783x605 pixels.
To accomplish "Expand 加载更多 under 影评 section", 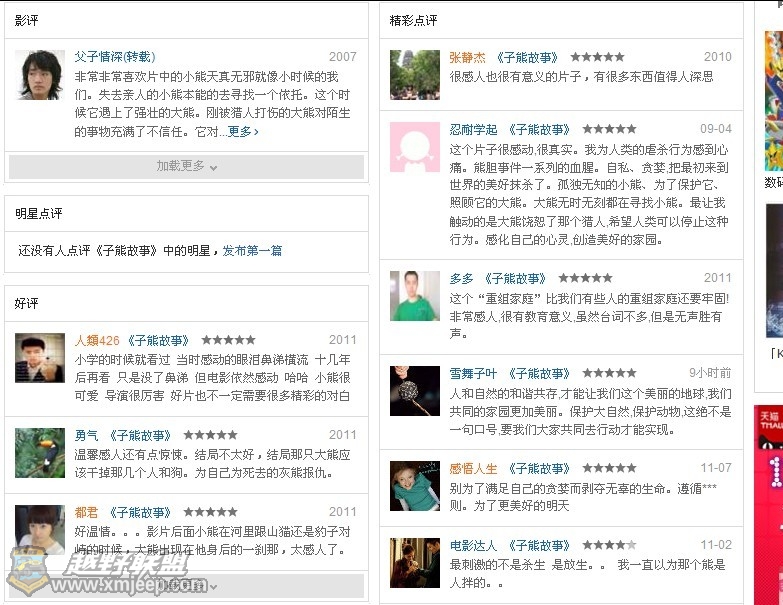I will click(186, 166).
